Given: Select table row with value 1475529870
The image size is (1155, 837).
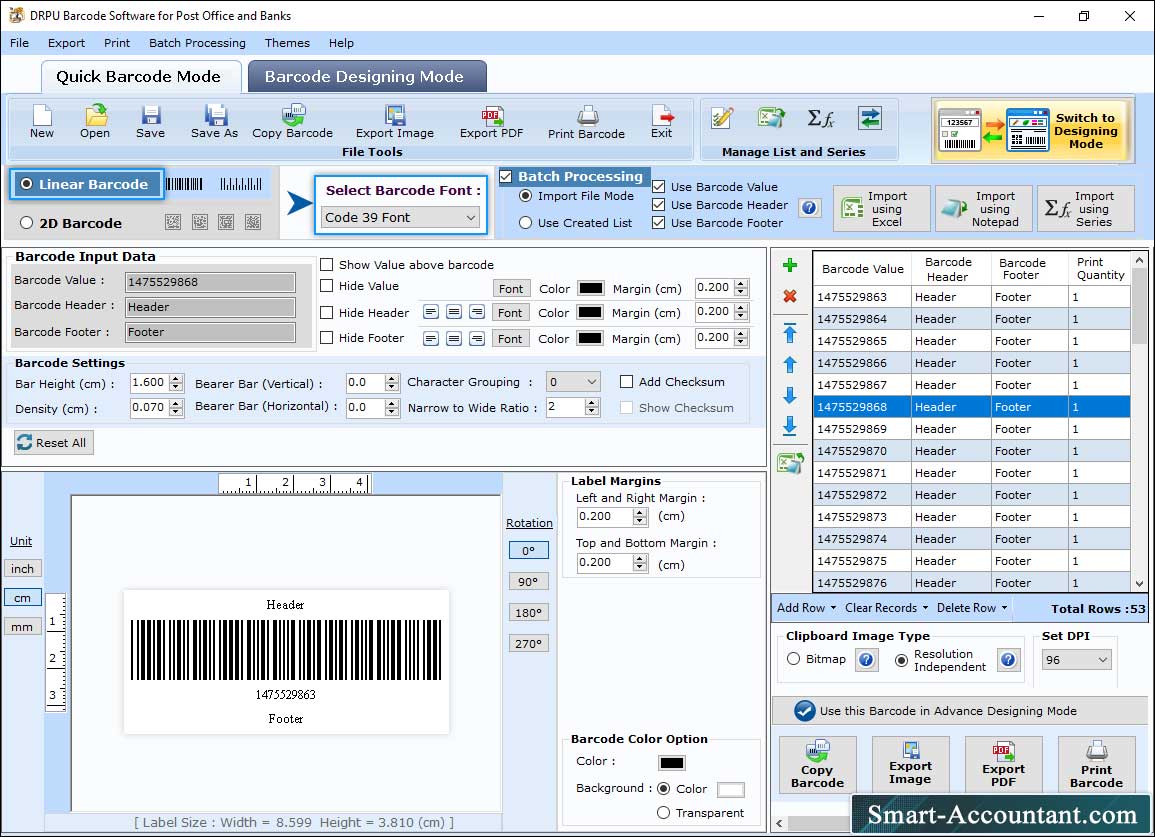Looking at the screenshot, I should tap(972, 451).
